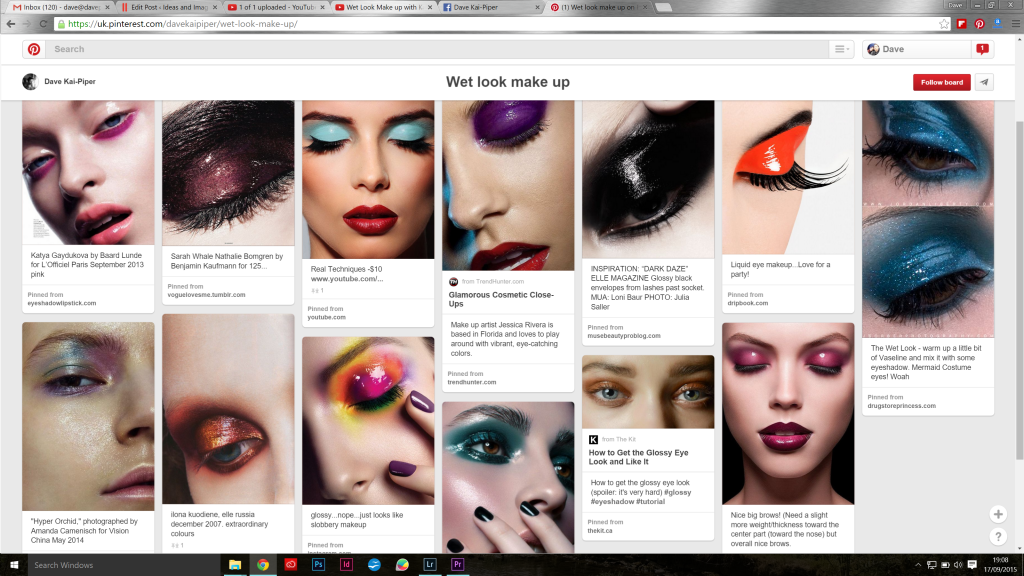Open the question mark help button

pos(998,537)
